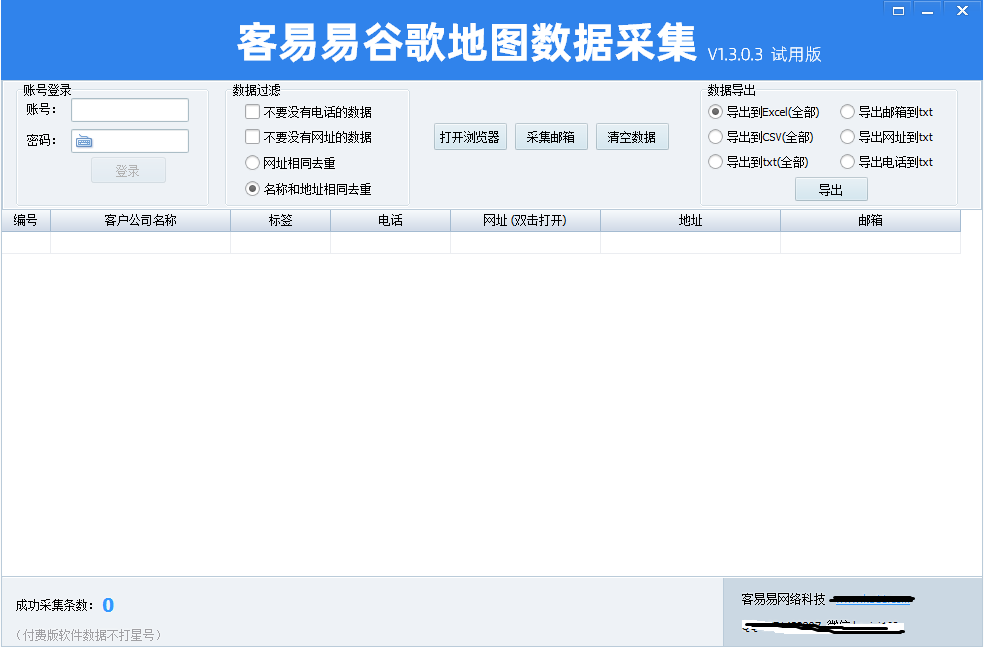The height and width of the screenshot is (647, 984).
Task: Click the 清空数据 button
Action: click(x=632, y=137)
